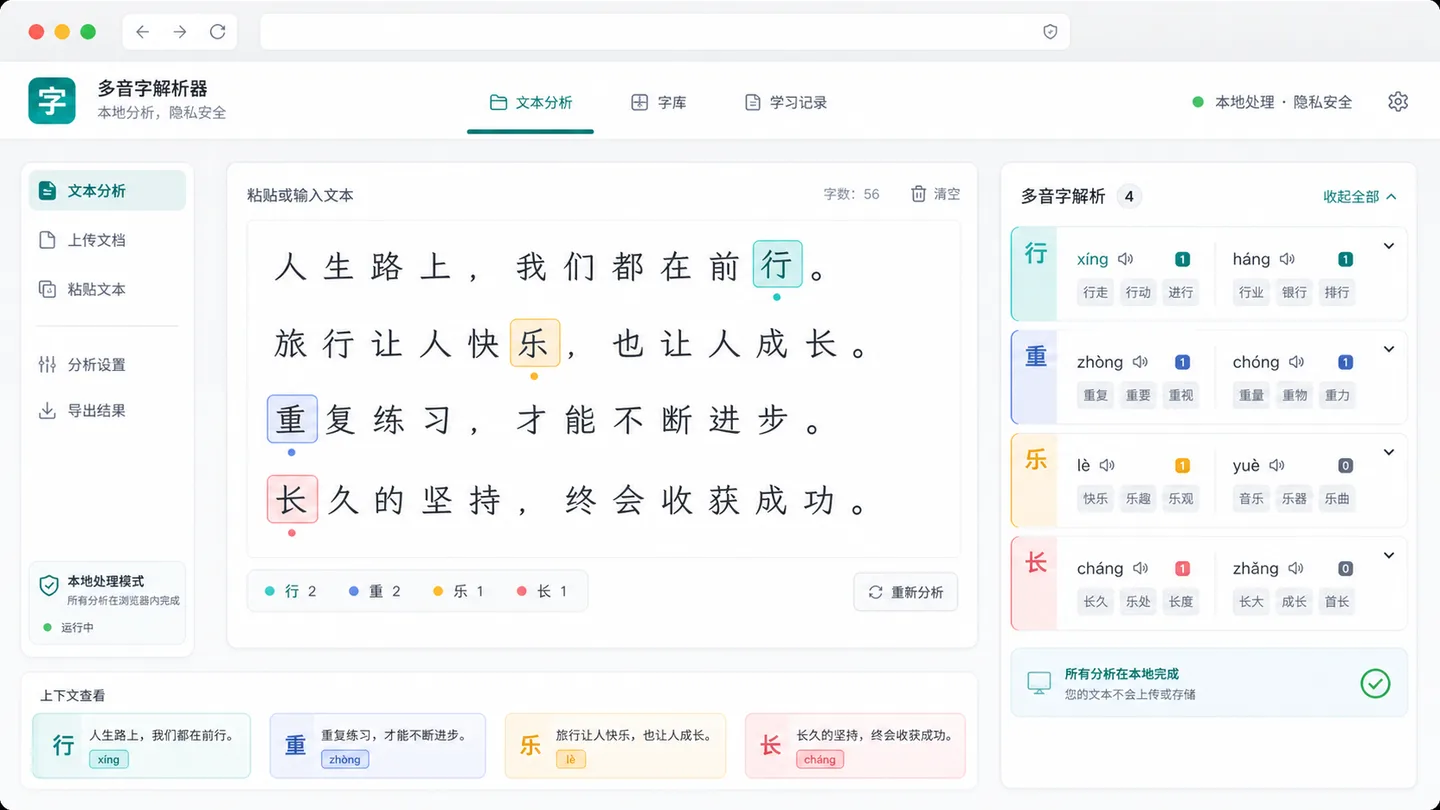
Task: Play audio for lè pronunciation
Action: click(x=1107, y=465)
